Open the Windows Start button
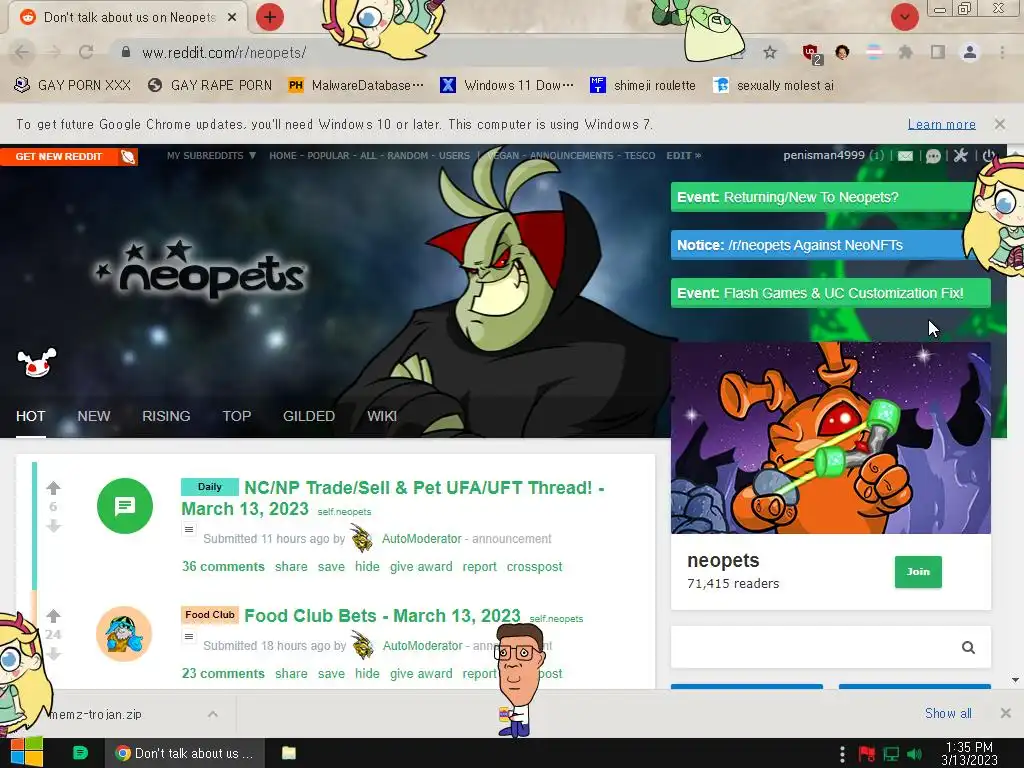Viewport: 1024px width, 768px height. [x=26, y=753]
